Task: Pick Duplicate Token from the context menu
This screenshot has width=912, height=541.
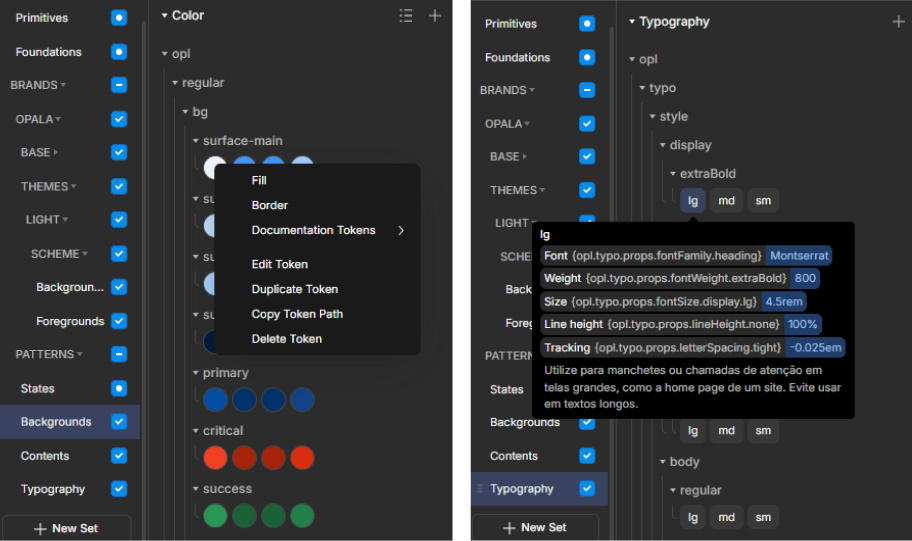Action: tap(294, 289)
